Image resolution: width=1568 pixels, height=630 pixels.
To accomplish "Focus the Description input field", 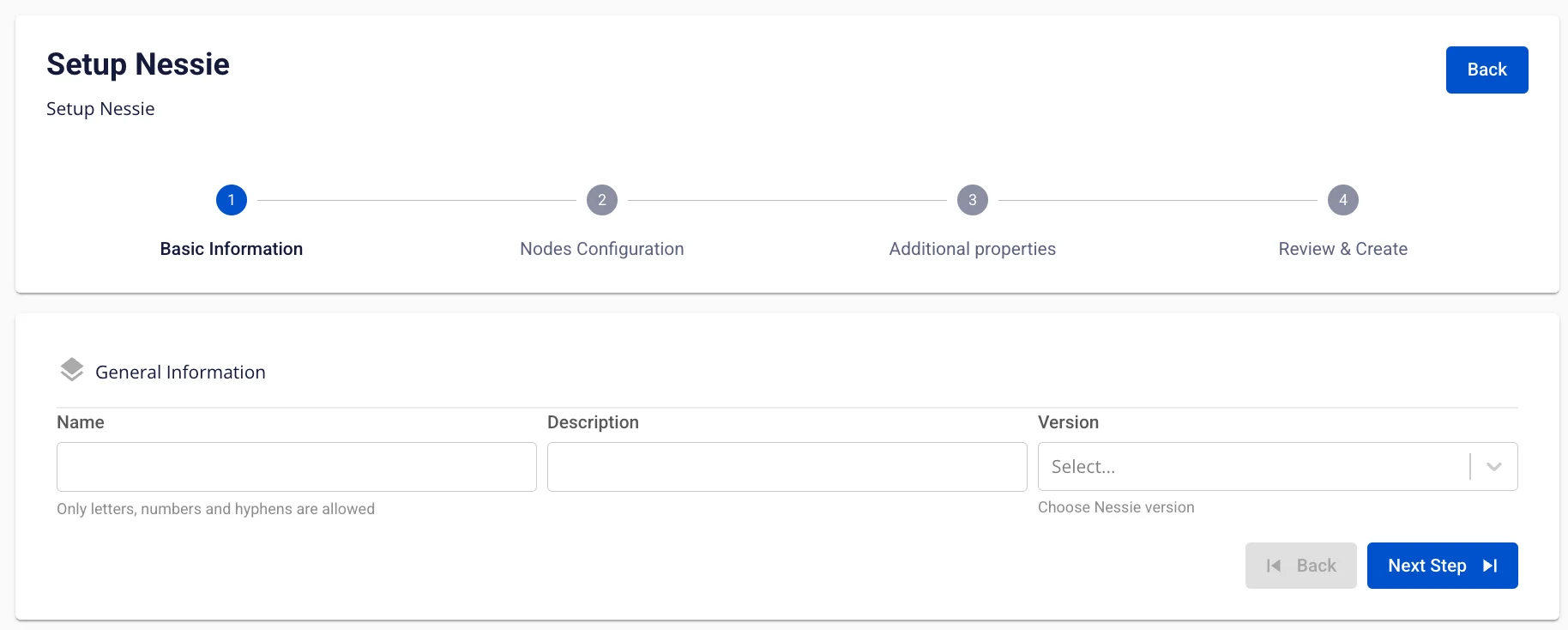I will pyautogui.click(x=787, y=467).
